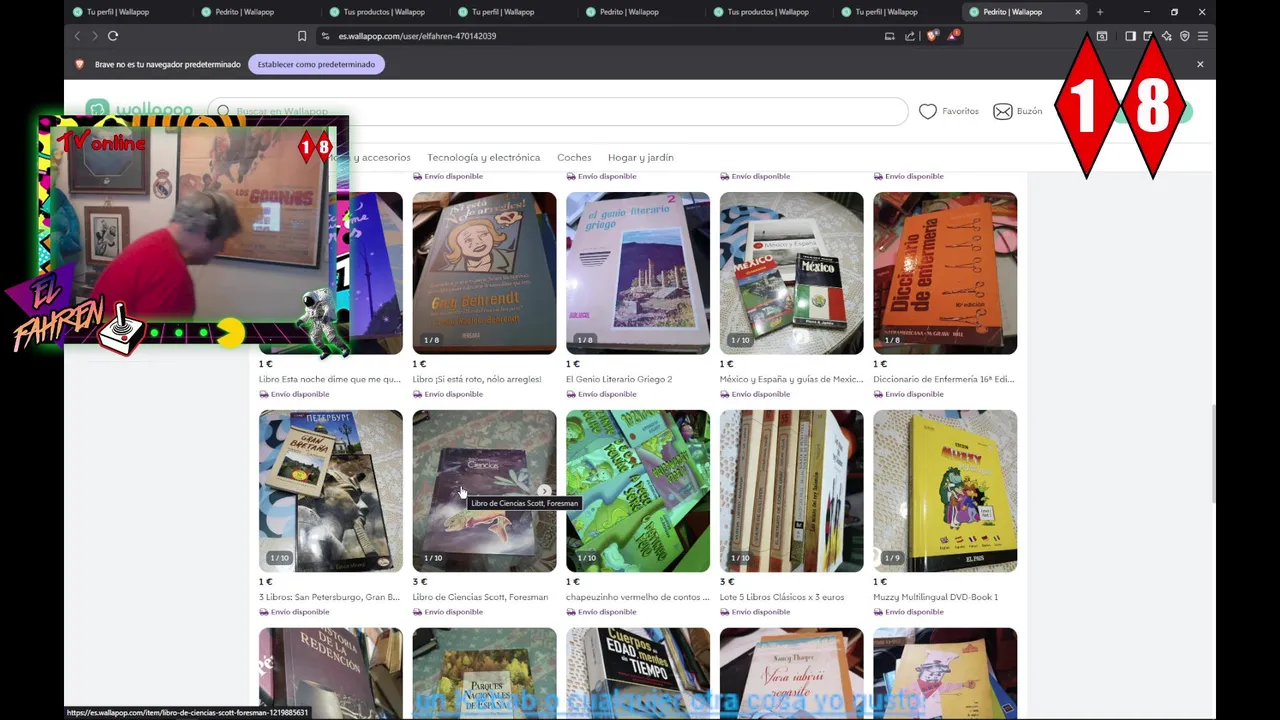This screenshot has height=720, width=1280.
Task: Click title Libro Esta noche dime que me qu...
Action: pos(329,379)
